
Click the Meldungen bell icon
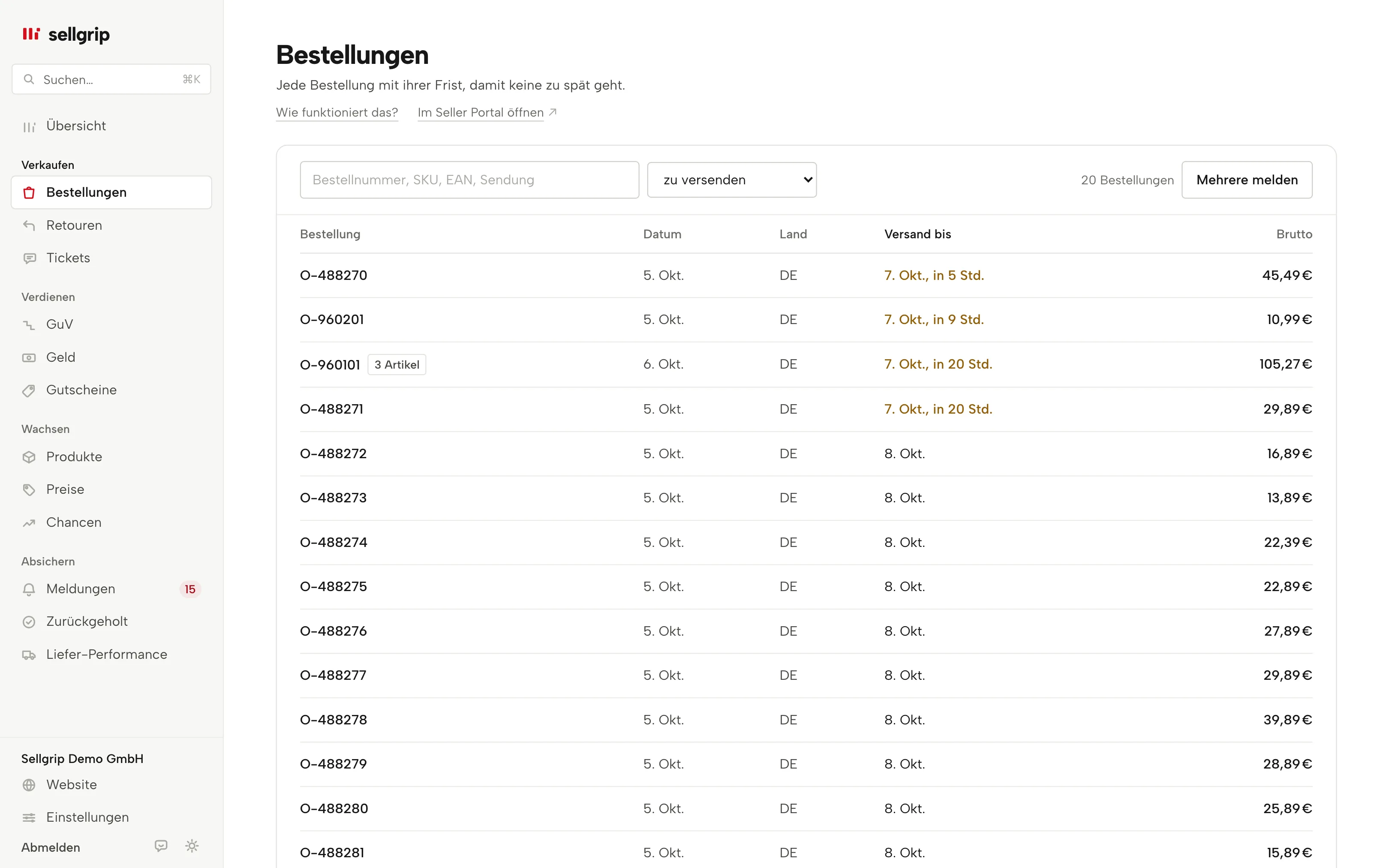click(x=29, y=589)
